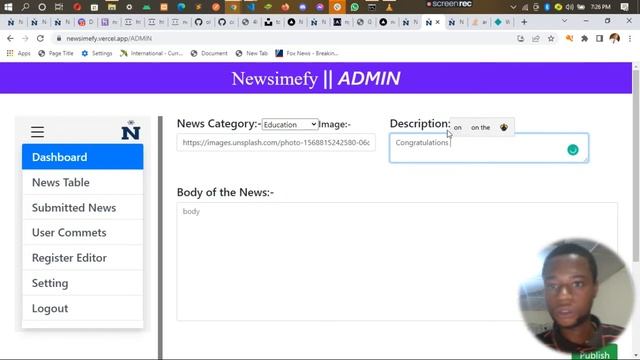Screen dimensions: 640x360
Task: Open Setting in the sidebar
Action: [82, 283]
